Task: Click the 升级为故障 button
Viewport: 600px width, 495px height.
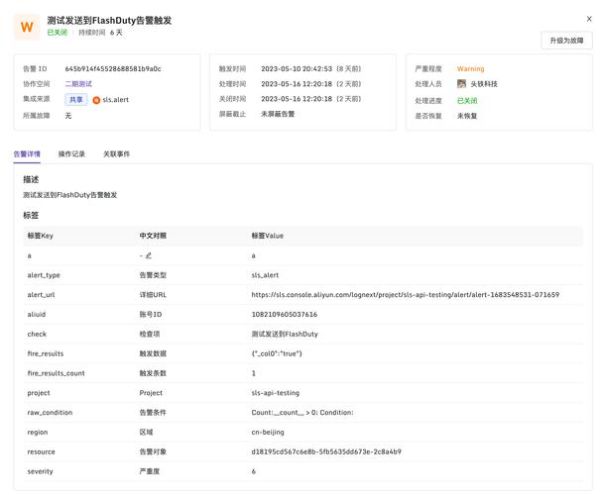Action: tap(567, 40)
